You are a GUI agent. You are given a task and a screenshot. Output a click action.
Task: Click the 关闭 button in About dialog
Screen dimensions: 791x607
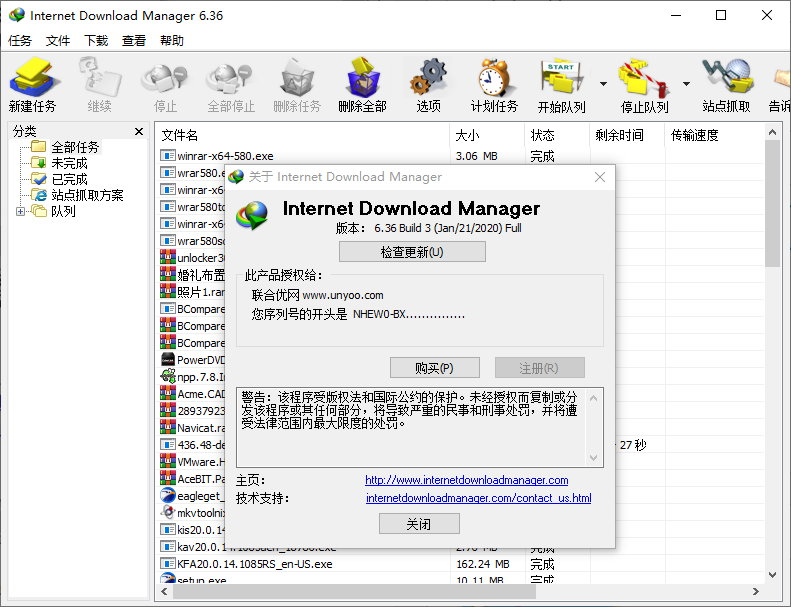pos(419,524)
